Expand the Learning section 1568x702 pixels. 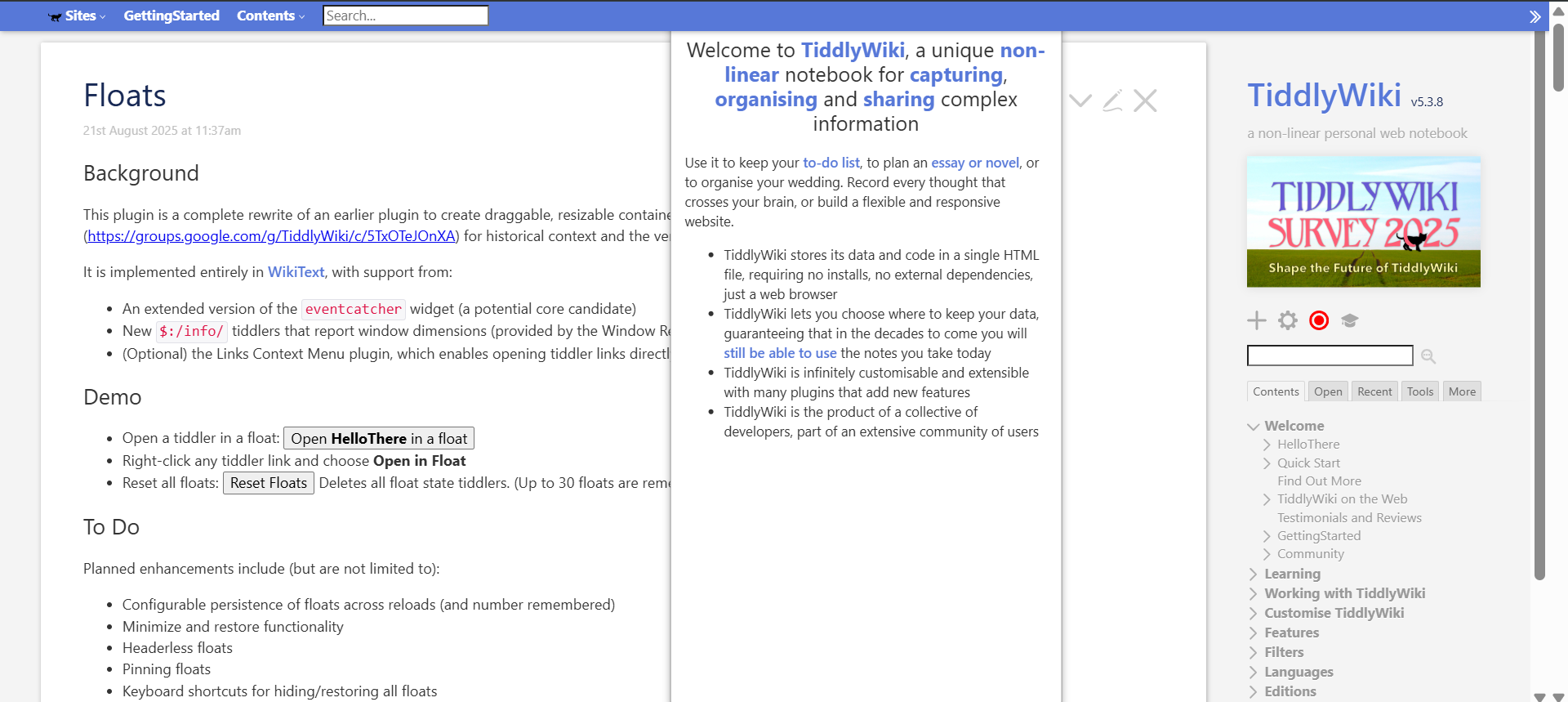pyautogui.click(x=1254, y=574)
